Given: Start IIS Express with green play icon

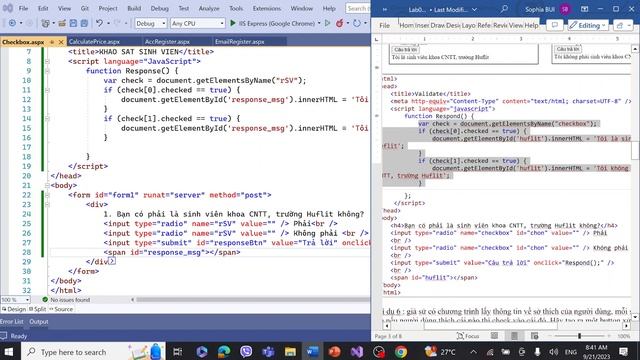Looking at the screenshot, I should pos(233,23).
